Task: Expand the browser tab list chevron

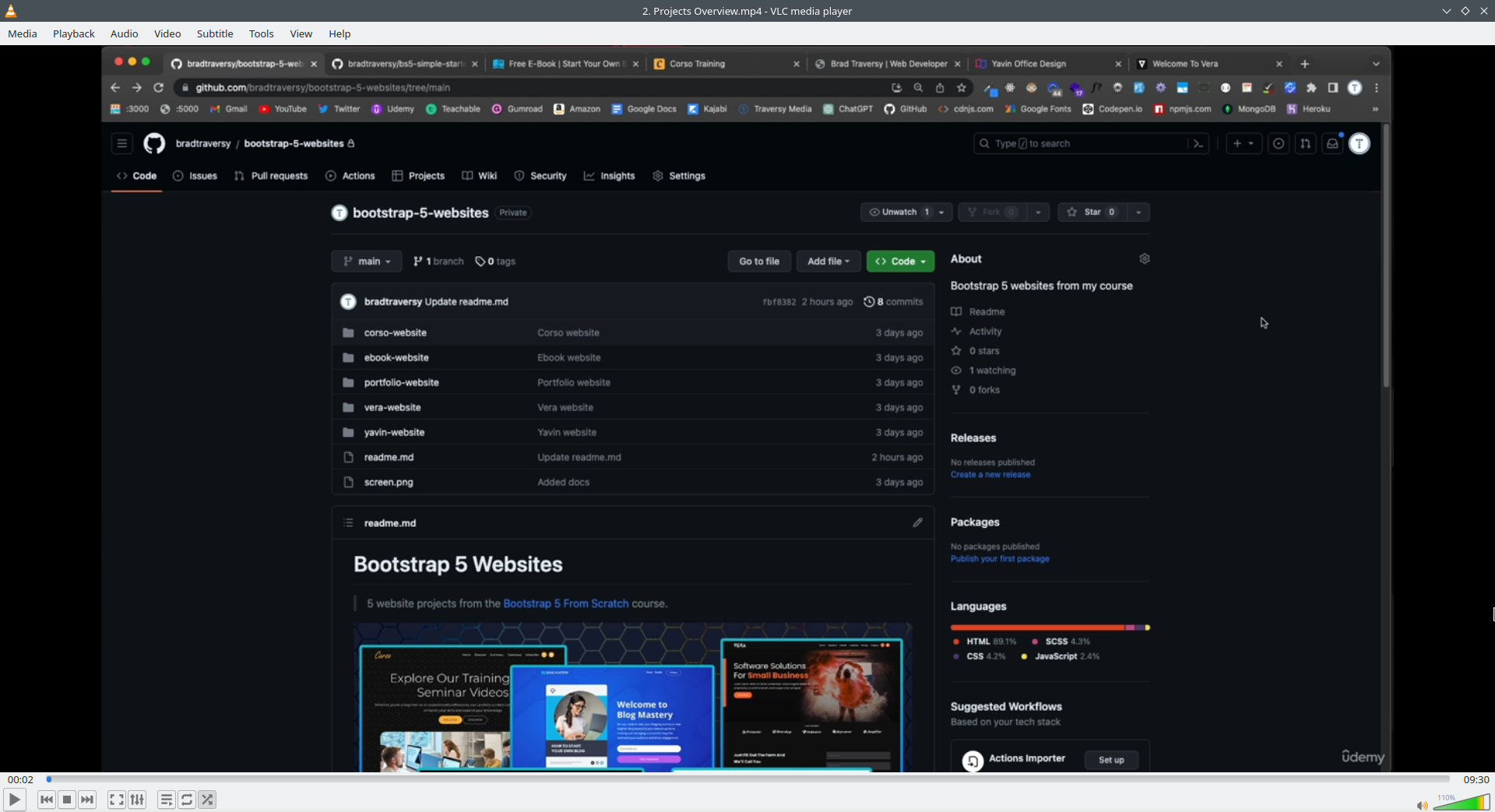Action: 1376,64
